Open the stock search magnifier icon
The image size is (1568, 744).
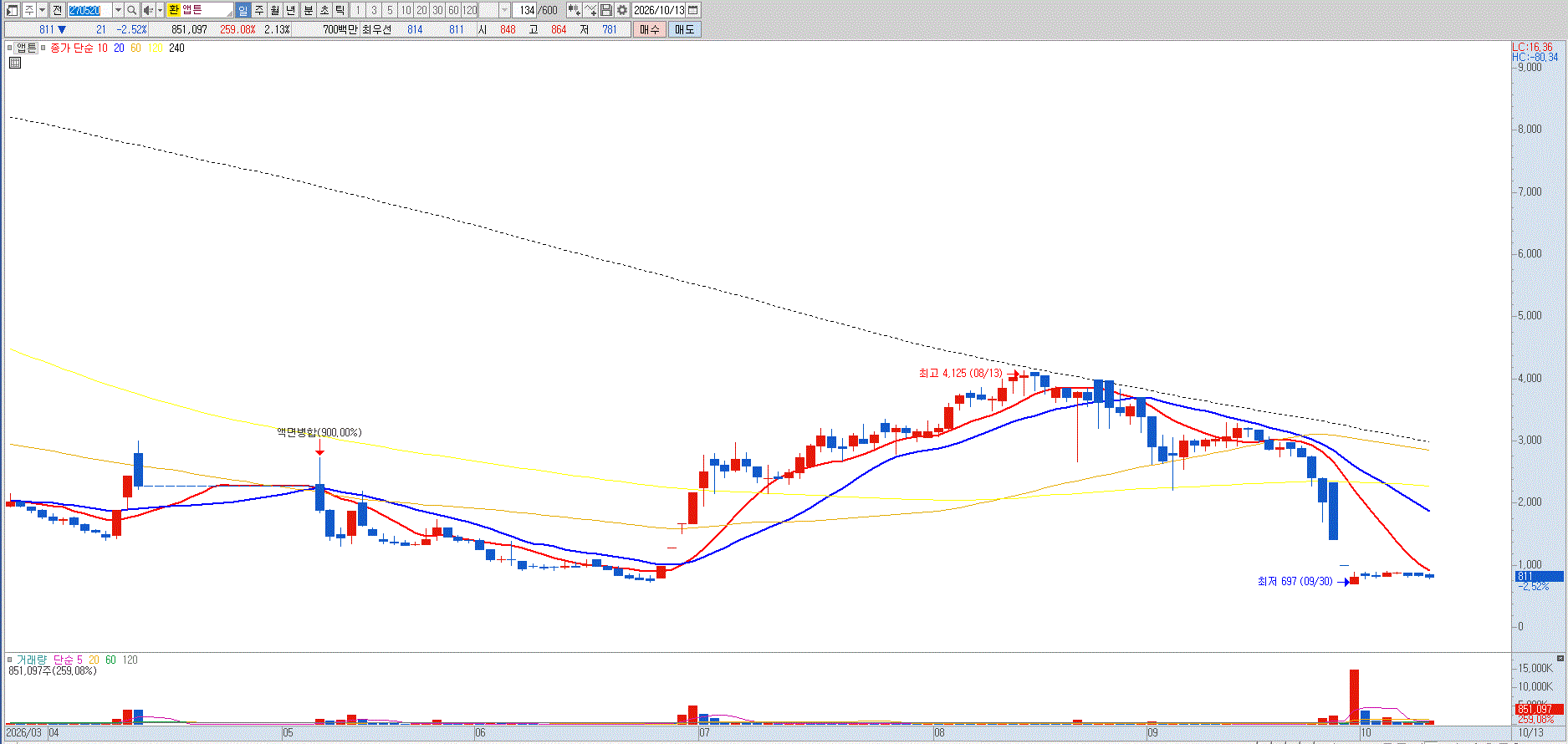(x=131, y=10)
